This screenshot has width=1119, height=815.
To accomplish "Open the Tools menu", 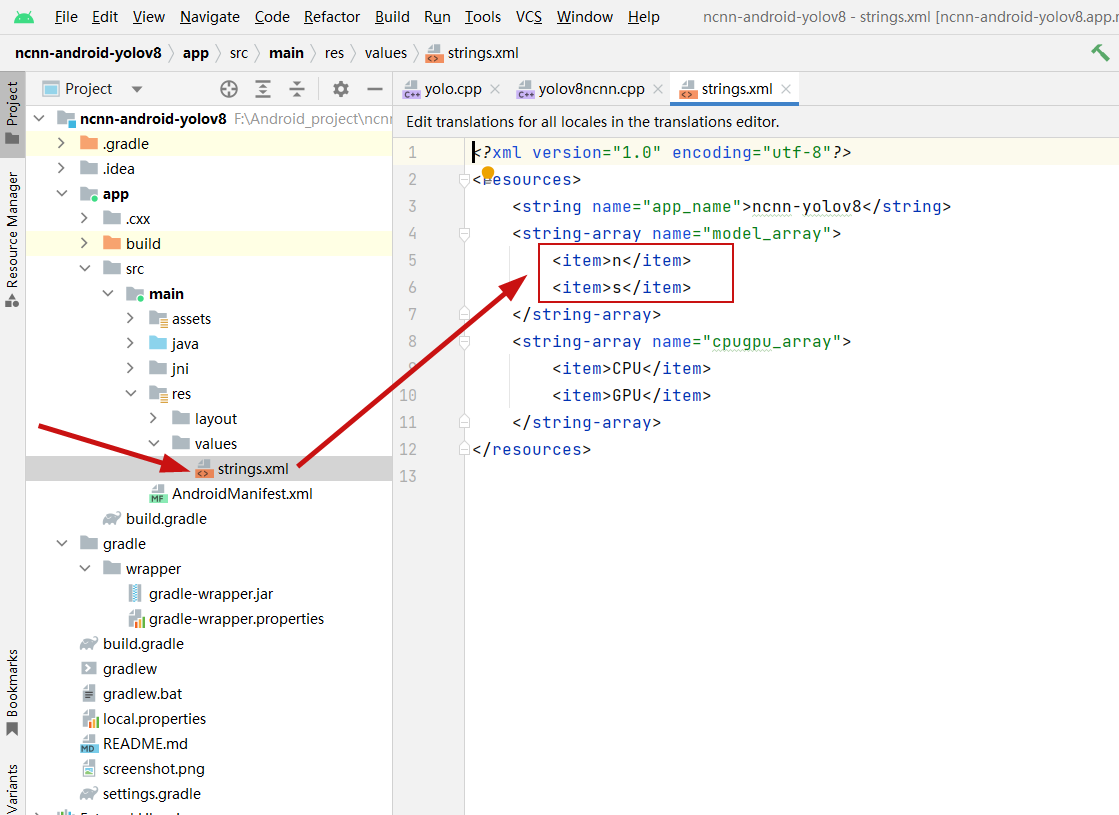I will (482, 16).
